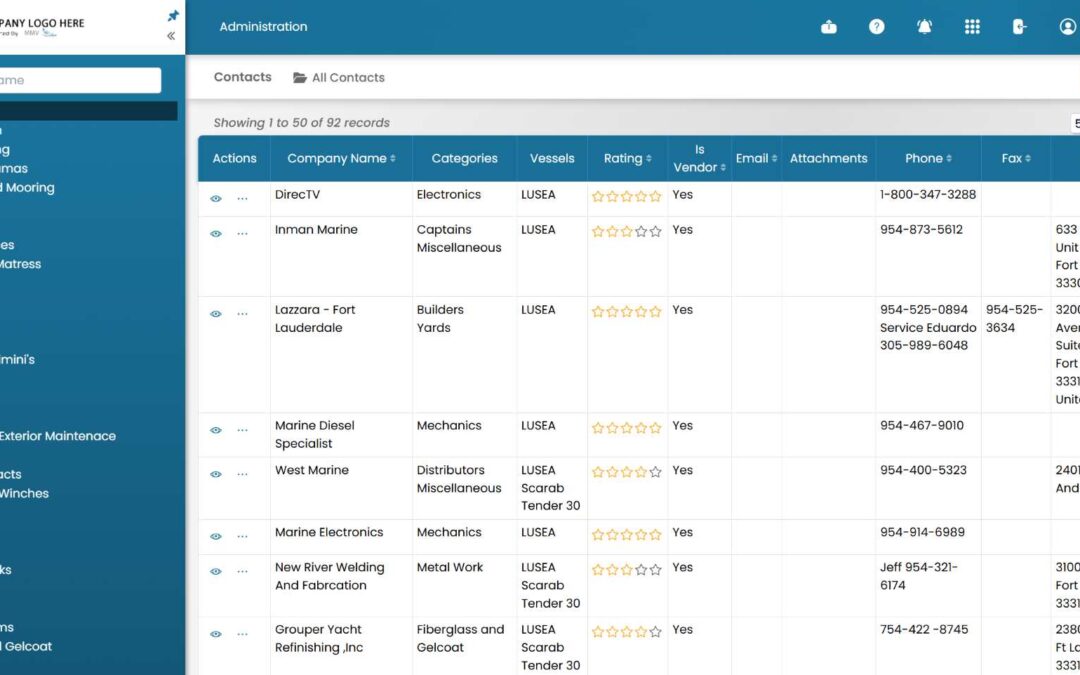Open the All Contacts folder tab

(339, 78)
